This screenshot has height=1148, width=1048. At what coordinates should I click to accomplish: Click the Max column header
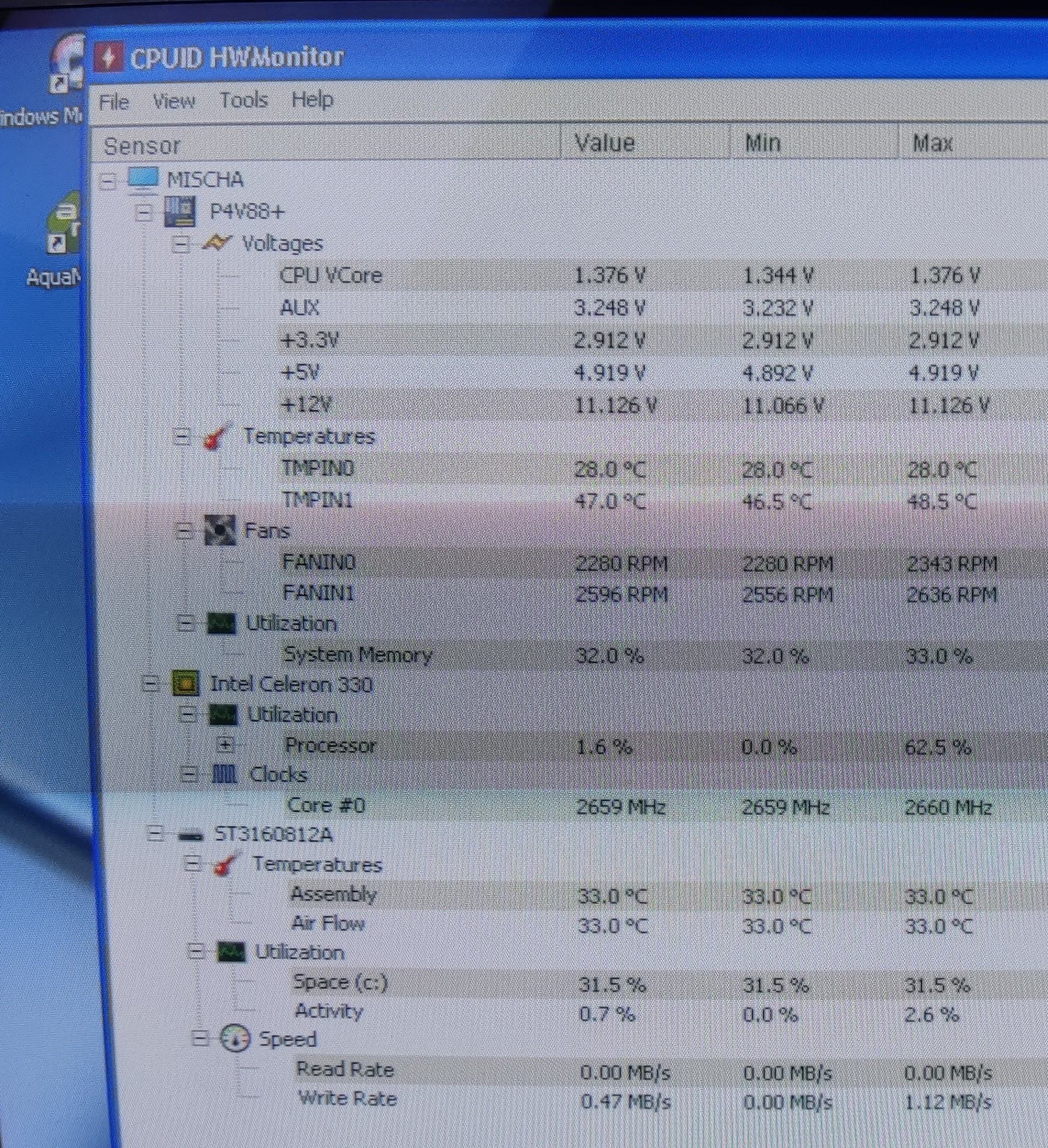(x=972, y=142)
